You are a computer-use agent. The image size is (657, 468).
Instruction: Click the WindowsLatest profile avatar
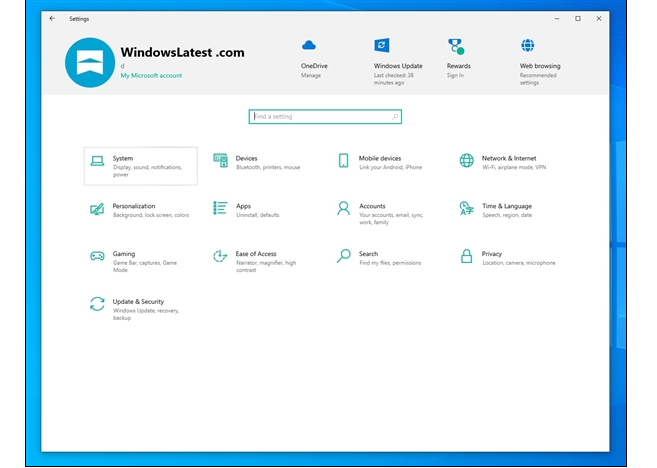click(x=90, y=62)
